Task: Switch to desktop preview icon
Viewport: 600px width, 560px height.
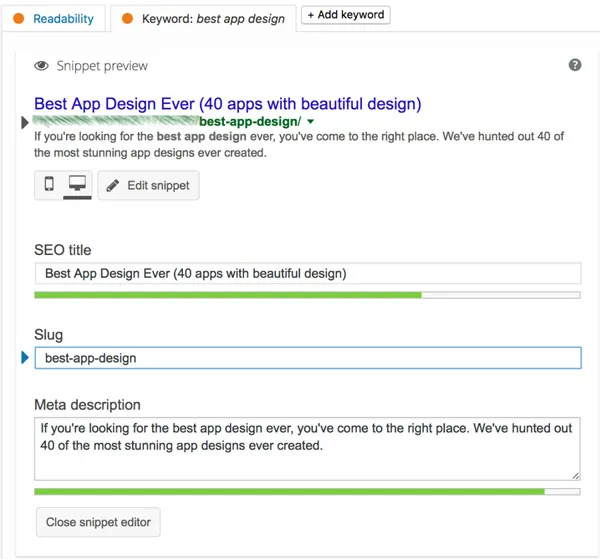Action: point(77,185)
